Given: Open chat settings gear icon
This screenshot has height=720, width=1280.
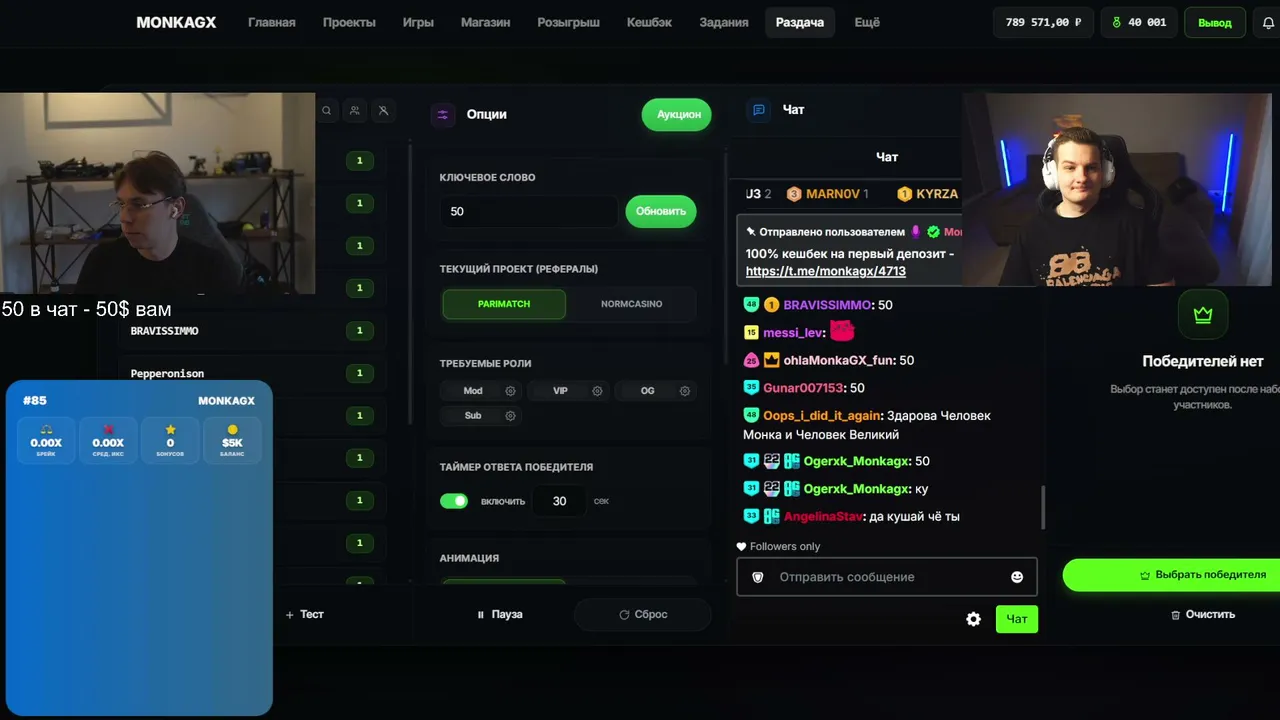Looking at the screenshot, I should point(973,619).
